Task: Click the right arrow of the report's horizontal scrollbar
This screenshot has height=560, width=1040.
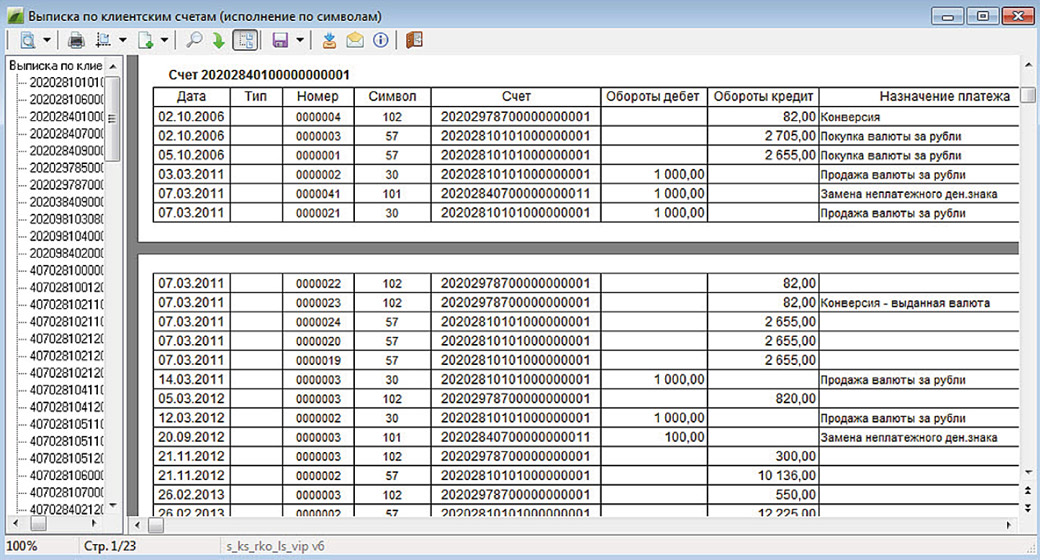Action: pyautogui.click(x=1010, y=524)
